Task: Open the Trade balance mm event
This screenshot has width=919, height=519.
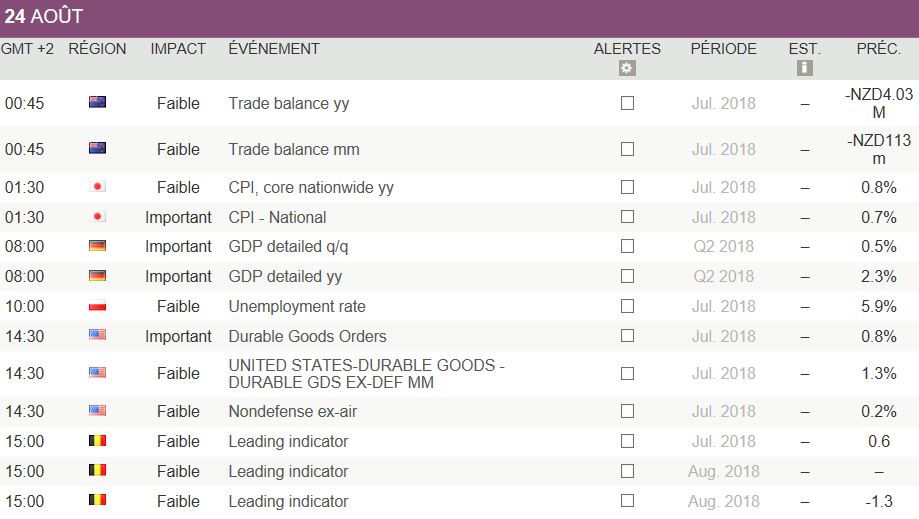Action: tap(293, 149)
